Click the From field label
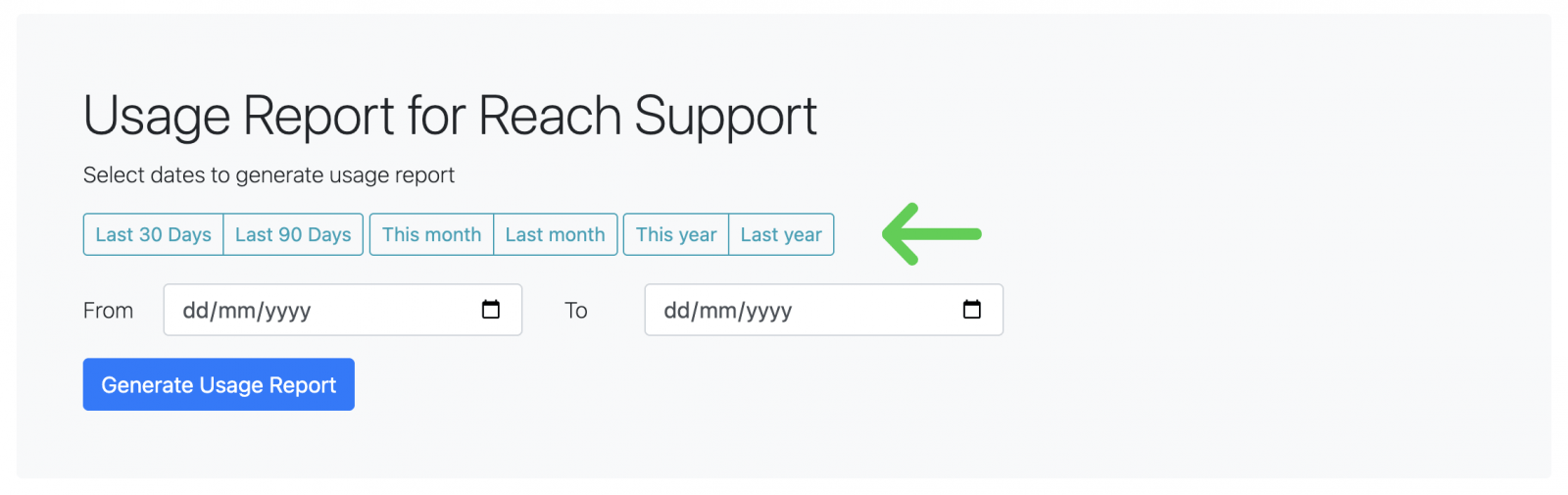Viewport: 1568px width, 495px height. (108, 311)
